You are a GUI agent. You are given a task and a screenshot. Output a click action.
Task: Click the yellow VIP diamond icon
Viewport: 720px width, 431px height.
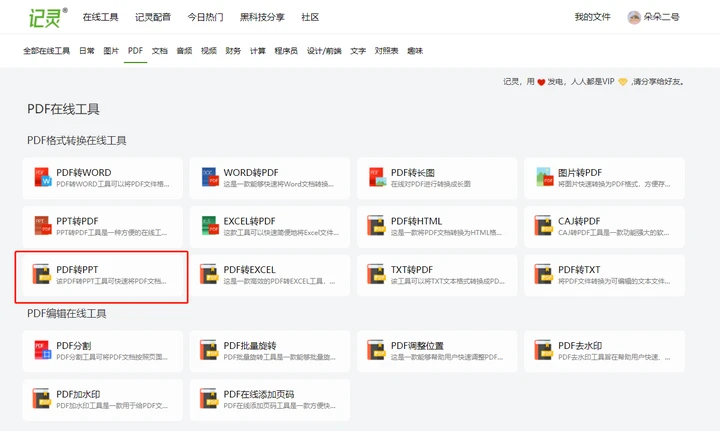point(623,82)
